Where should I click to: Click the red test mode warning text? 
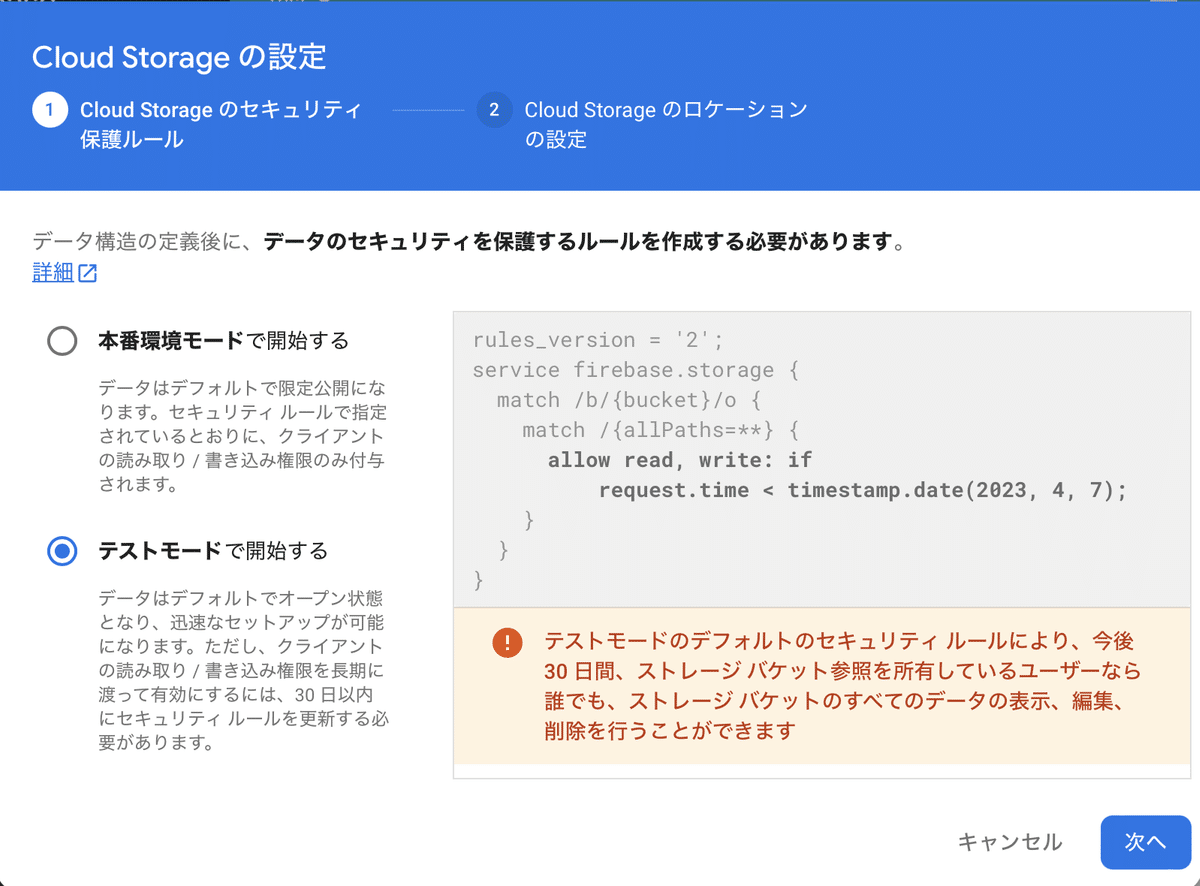(842, 685)
